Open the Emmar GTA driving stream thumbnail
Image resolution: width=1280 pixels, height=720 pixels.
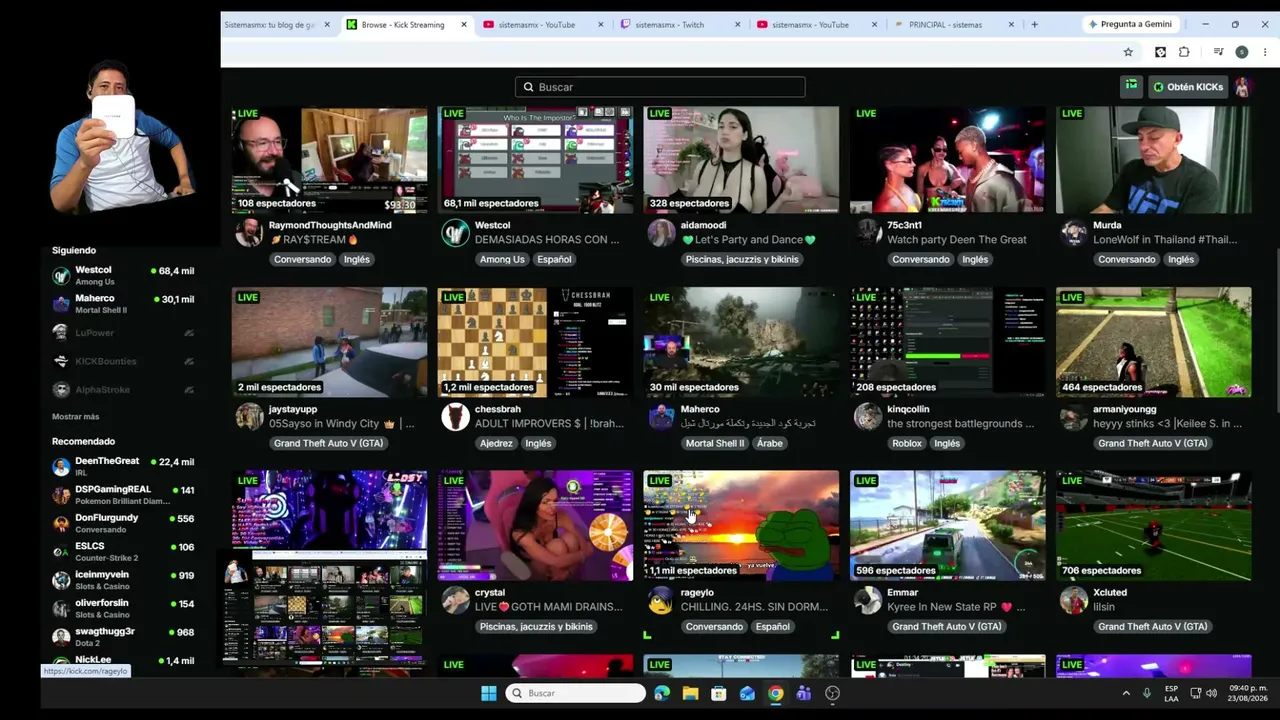click(x=947, y=526)
